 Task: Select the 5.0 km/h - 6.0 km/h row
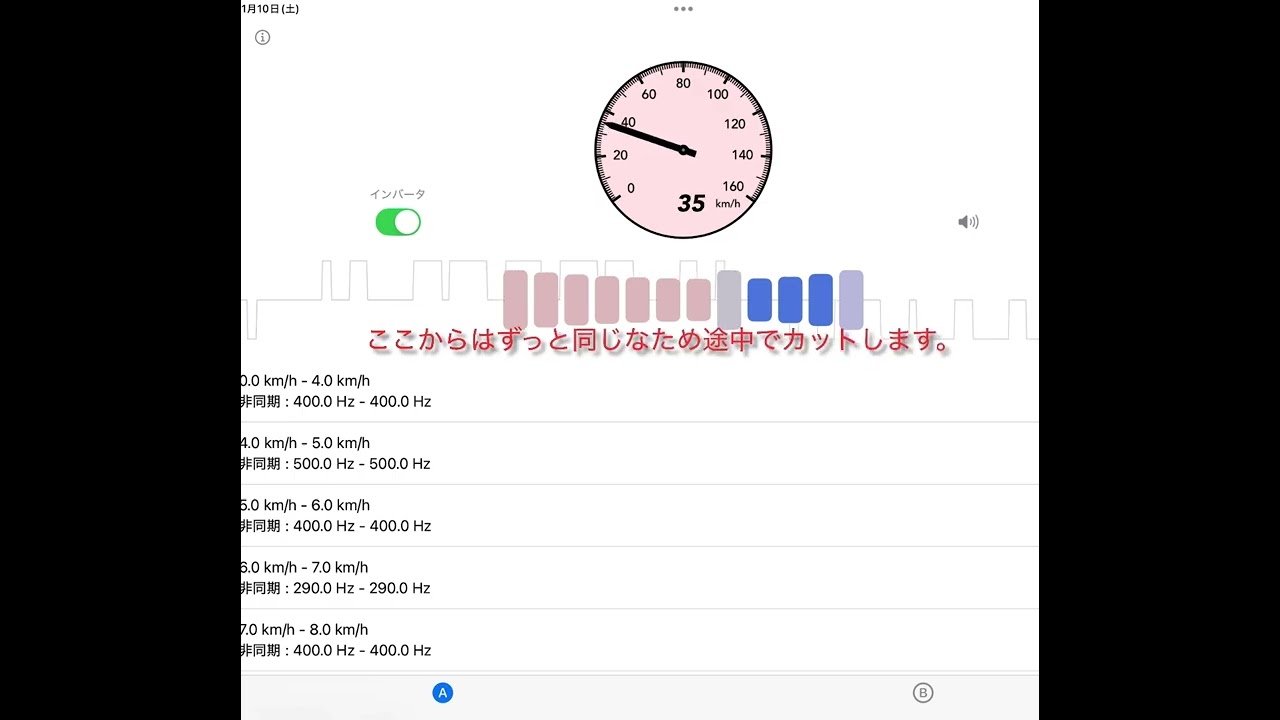(x=640, y=515)
